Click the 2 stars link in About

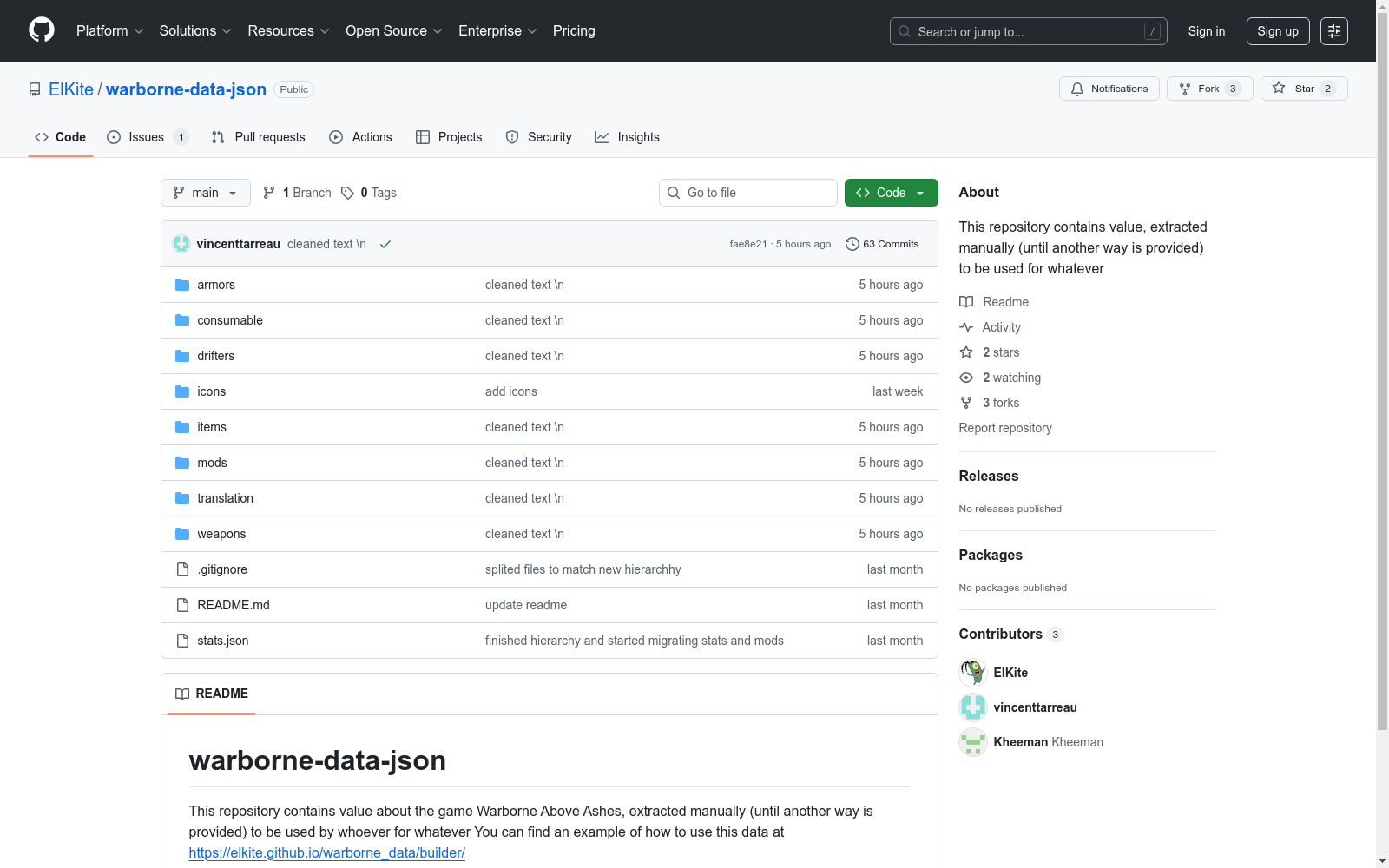(x=990, y=352)
